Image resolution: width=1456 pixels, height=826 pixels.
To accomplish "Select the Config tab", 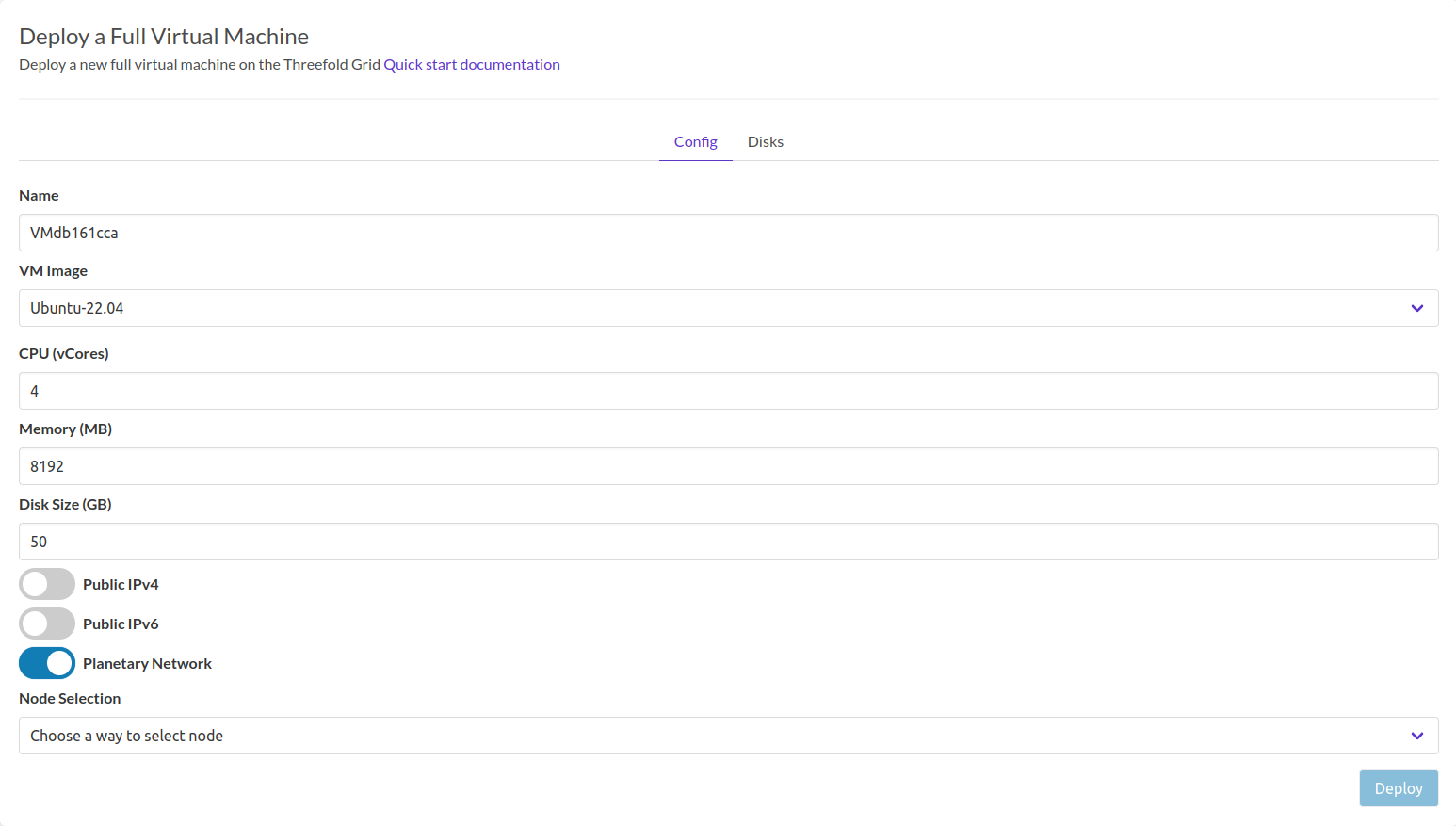I will (695, 142).
